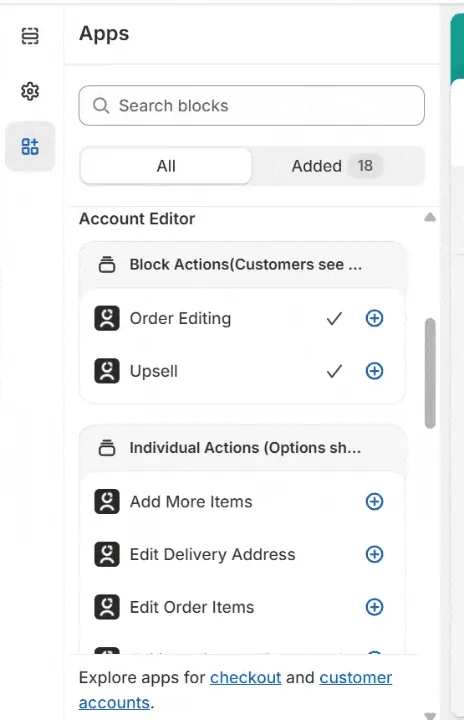Add the Edit Order Items block
Viewport: 464px width, 720px height.
(374, 607)
